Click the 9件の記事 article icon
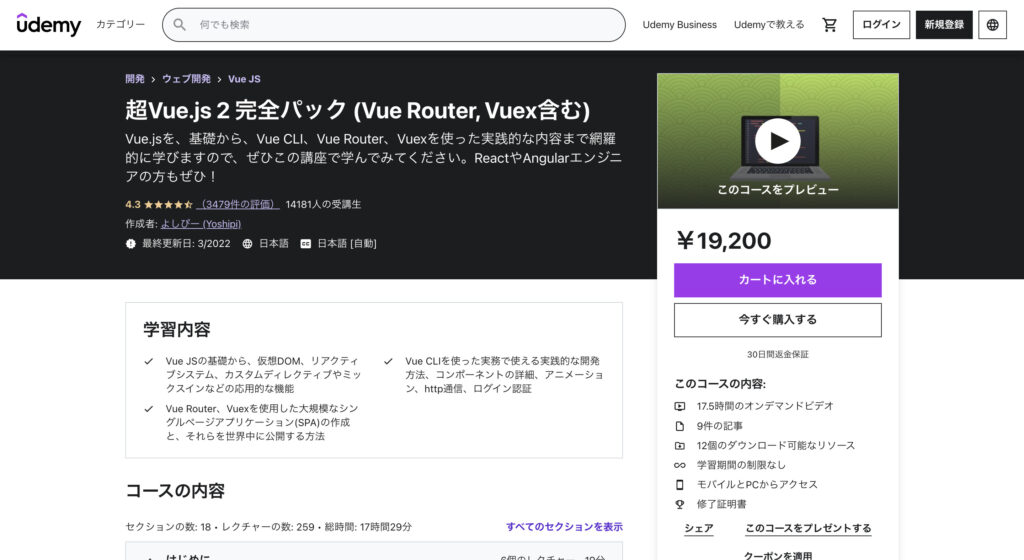The image size is (1024, 560). (x=680, y=426)
